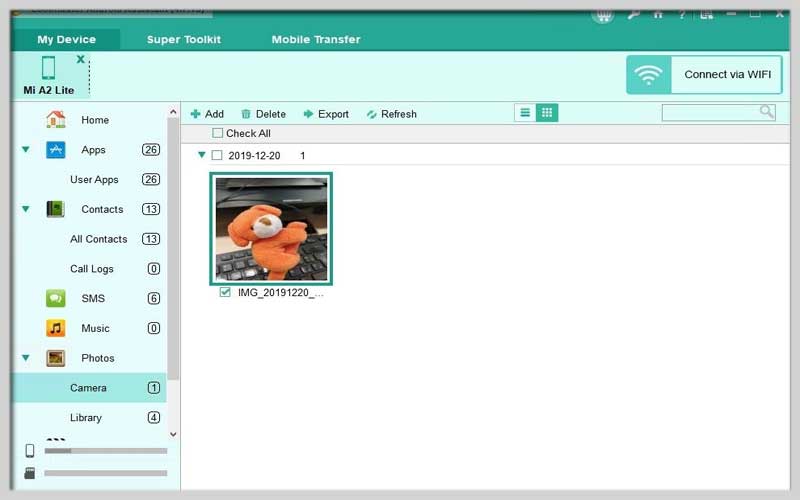Close the Mi A2 Lite device tab
Screen dimensions: 800x500
click(x=81, y=59)
